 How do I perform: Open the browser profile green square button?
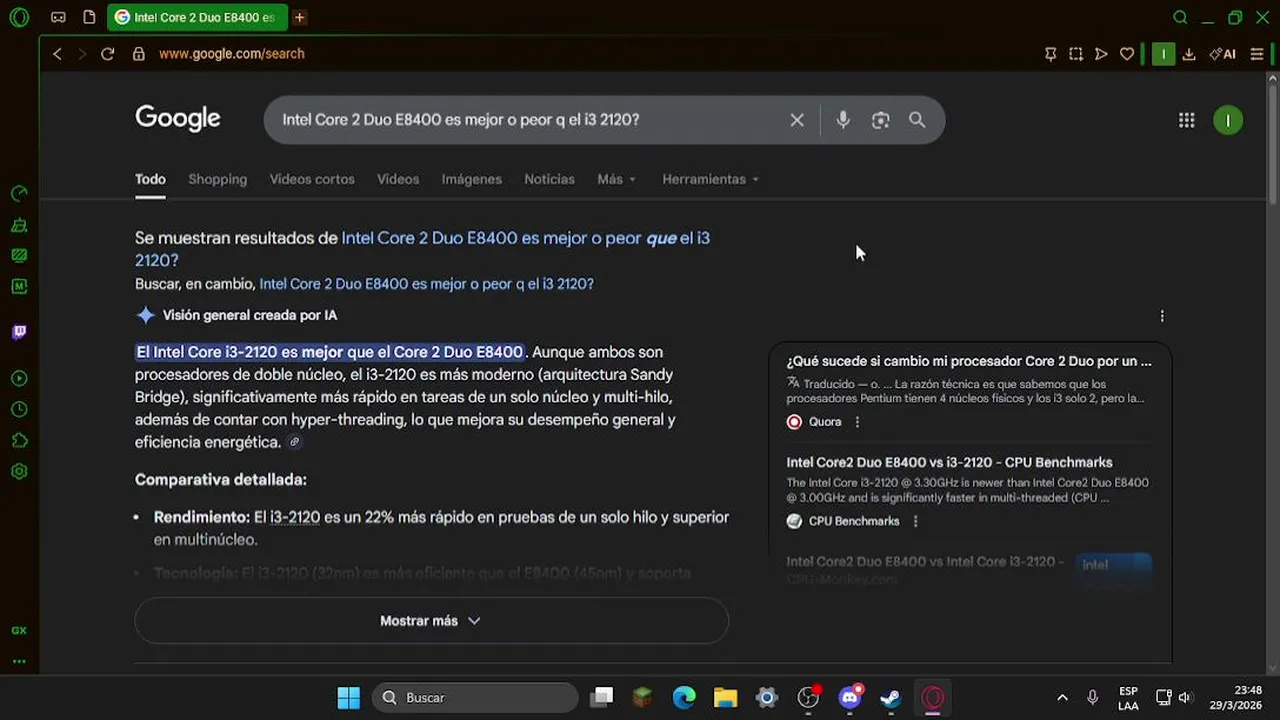coord(1163,54)
